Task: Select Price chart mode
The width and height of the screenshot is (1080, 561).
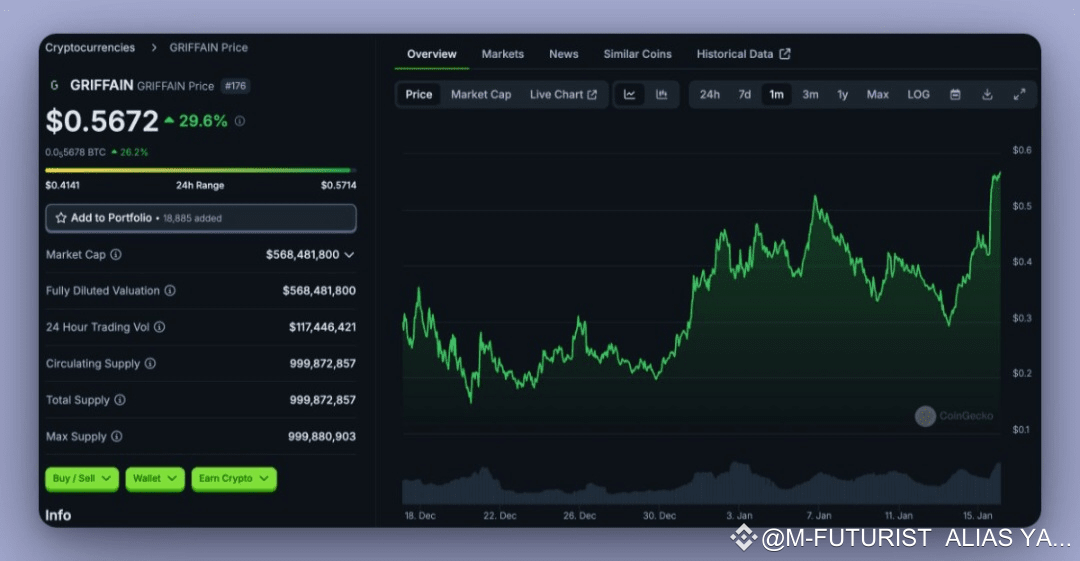Action: pyautogui.click(x=419, y=94)
